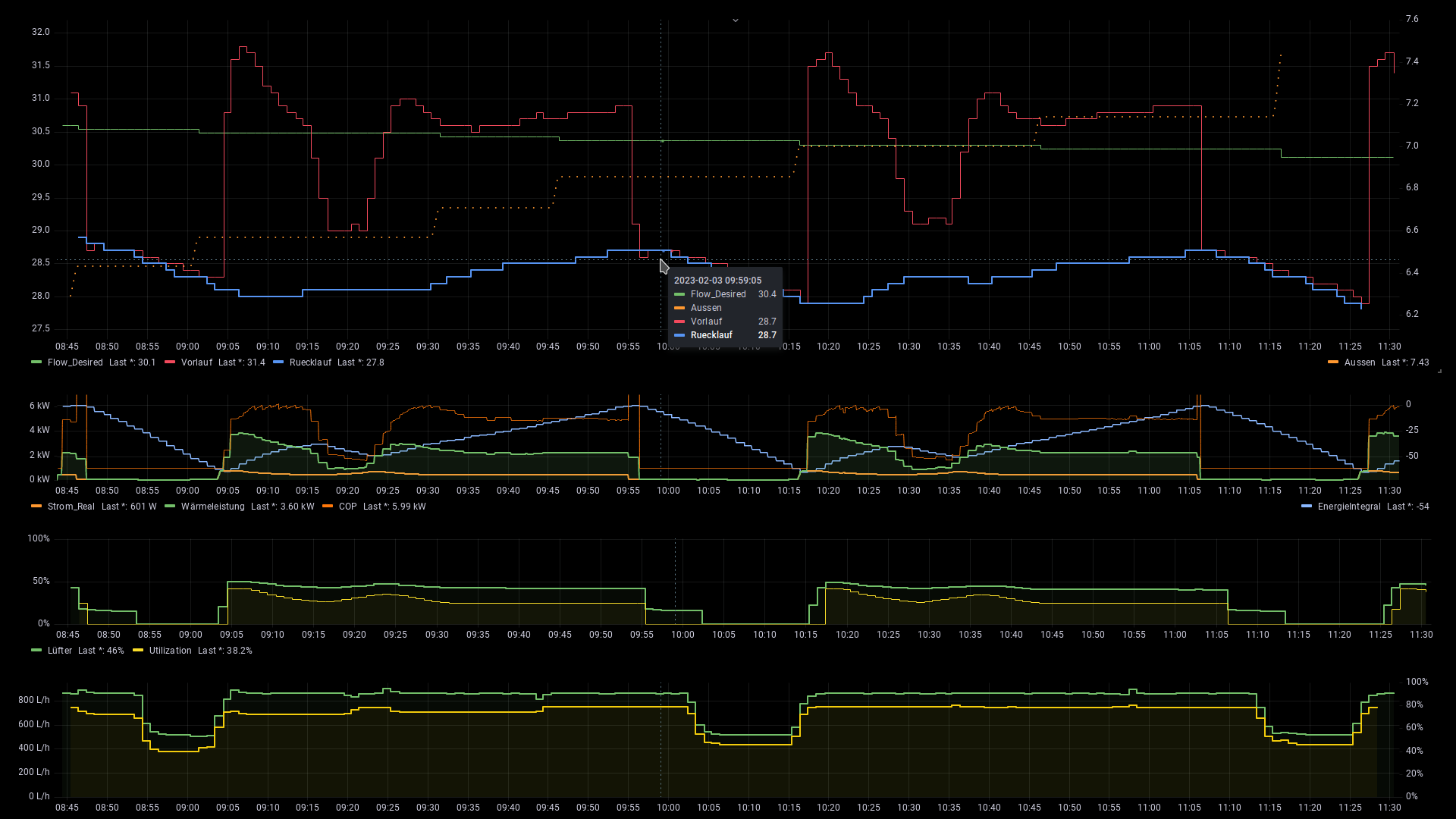Open color picker for Wärmeleistung legend swatch

(170, 507)
